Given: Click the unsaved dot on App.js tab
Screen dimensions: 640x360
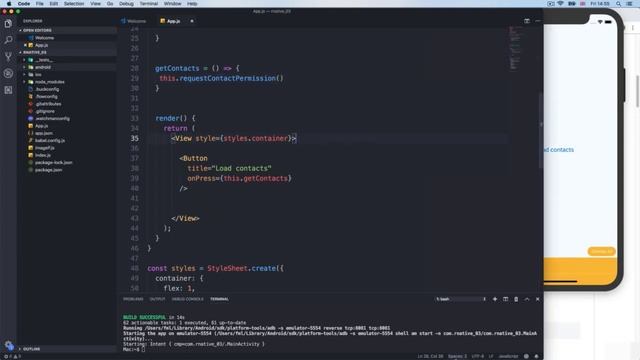Looking at the screenshot, I should click(x=192, y=21).
